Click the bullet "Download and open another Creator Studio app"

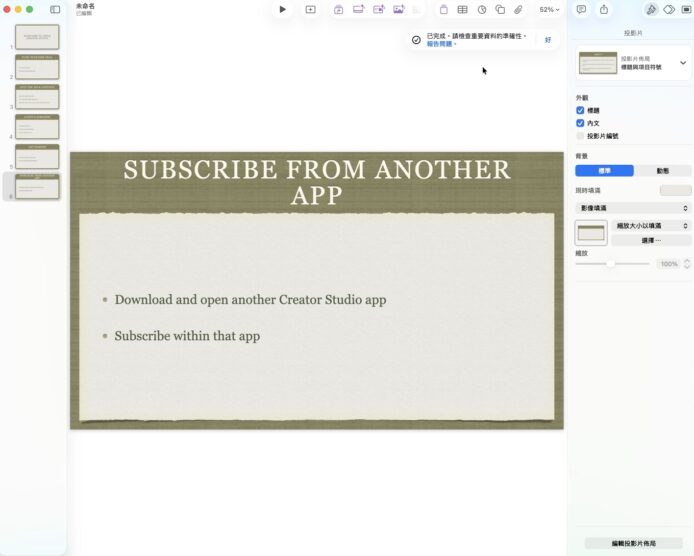pyautogui.click(x=251, y=300)
